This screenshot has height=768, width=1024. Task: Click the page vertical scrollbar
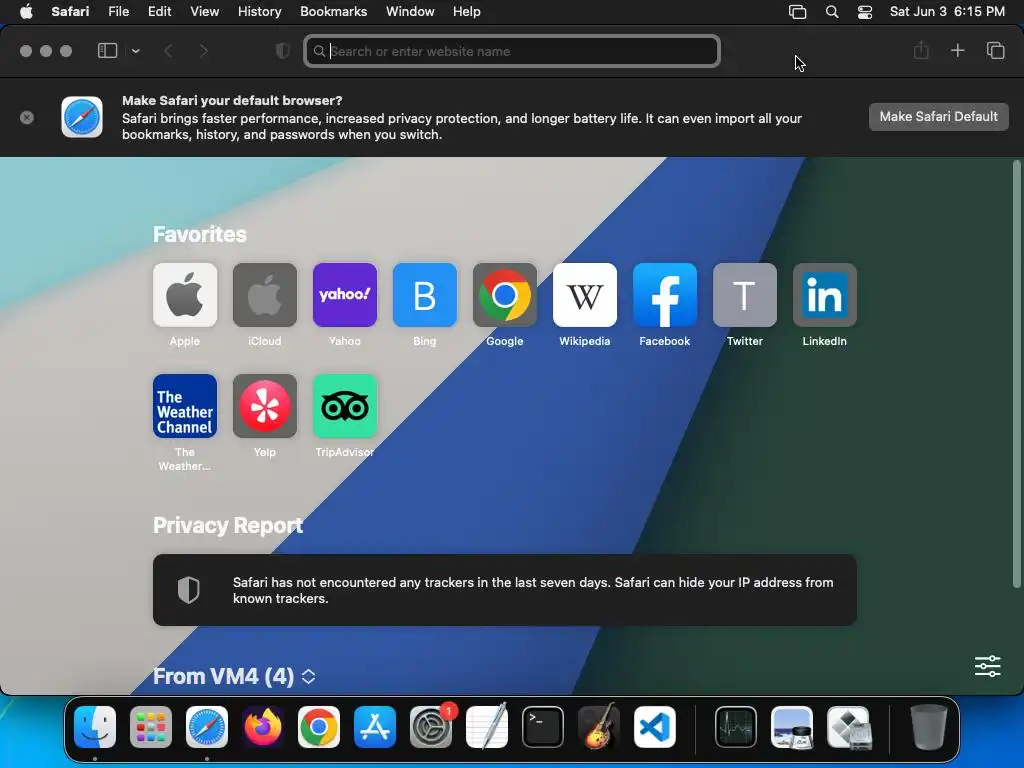1016,374
